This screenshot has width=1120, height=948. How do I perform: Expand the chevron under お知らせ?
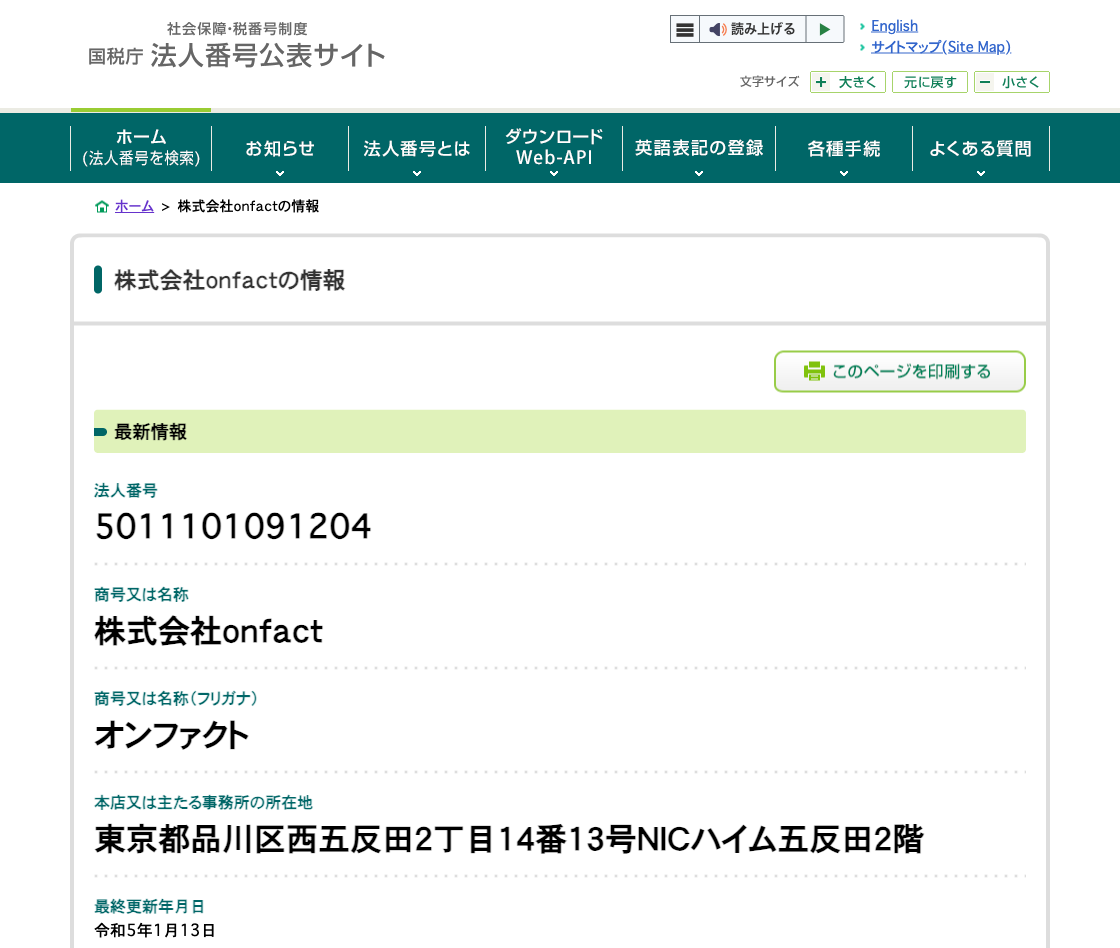coord(280,174)
